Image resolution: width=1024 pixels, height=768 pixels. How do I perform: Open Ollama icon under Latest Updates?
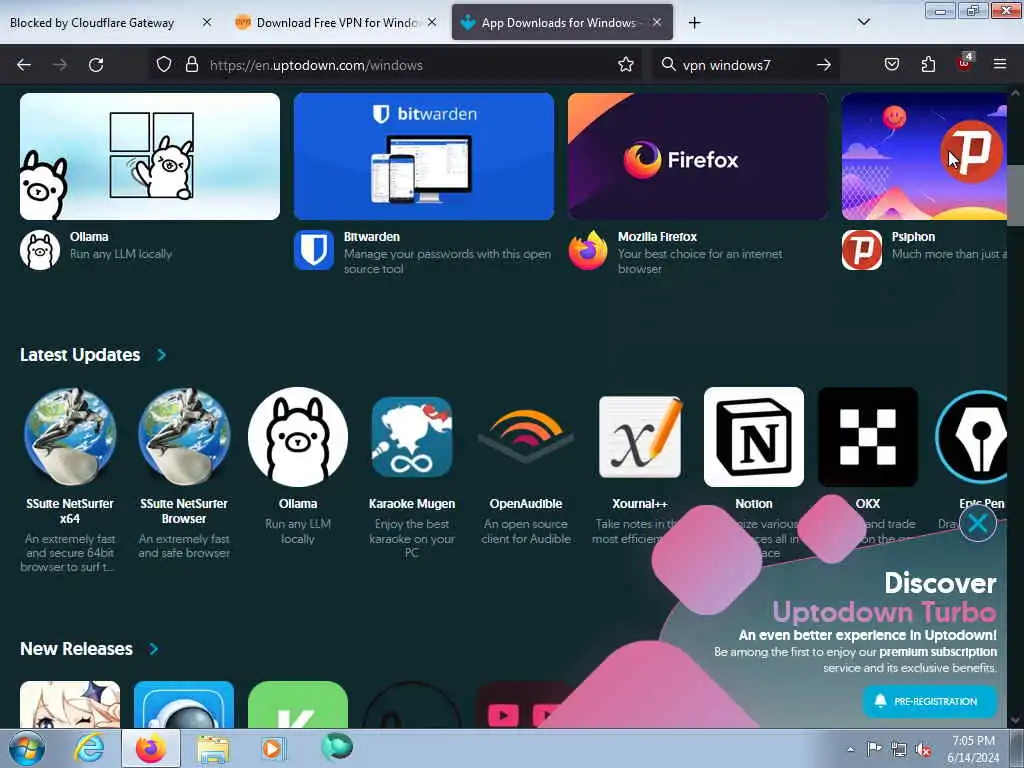pyautogui.click(x=298, y=436)
